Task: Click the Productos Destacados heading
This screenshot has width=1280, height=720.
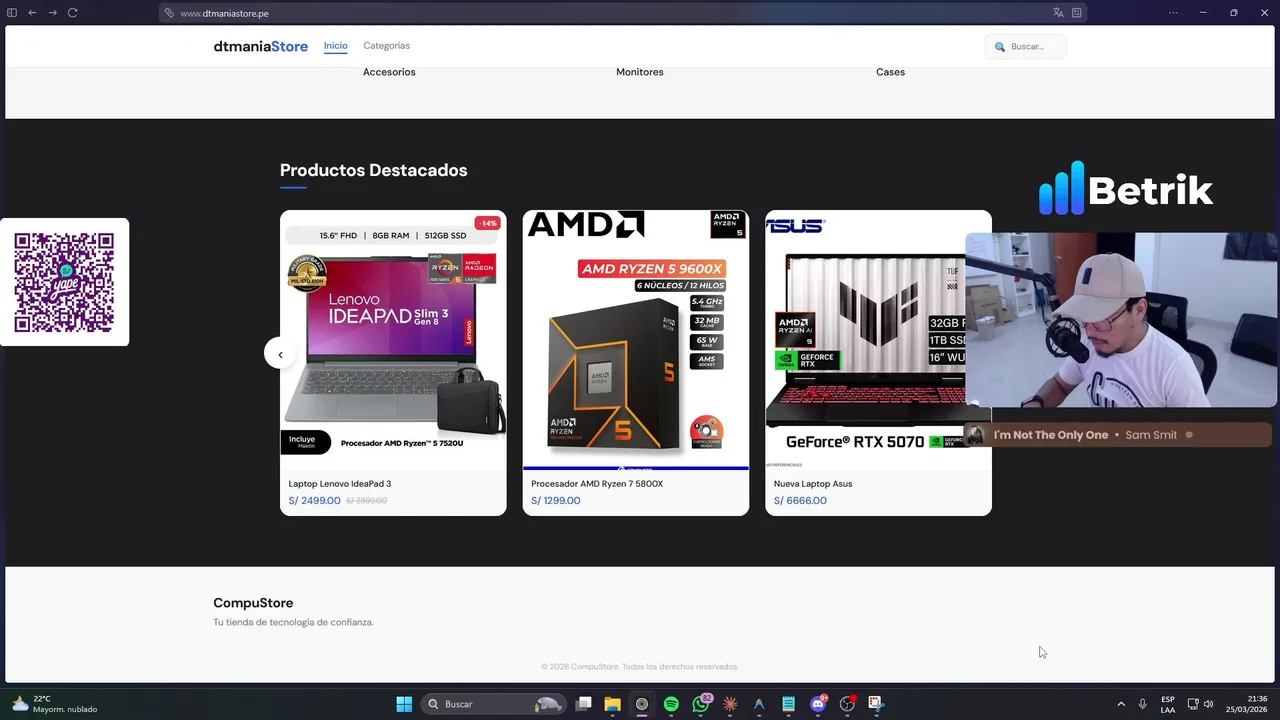Action: (373, 170)
